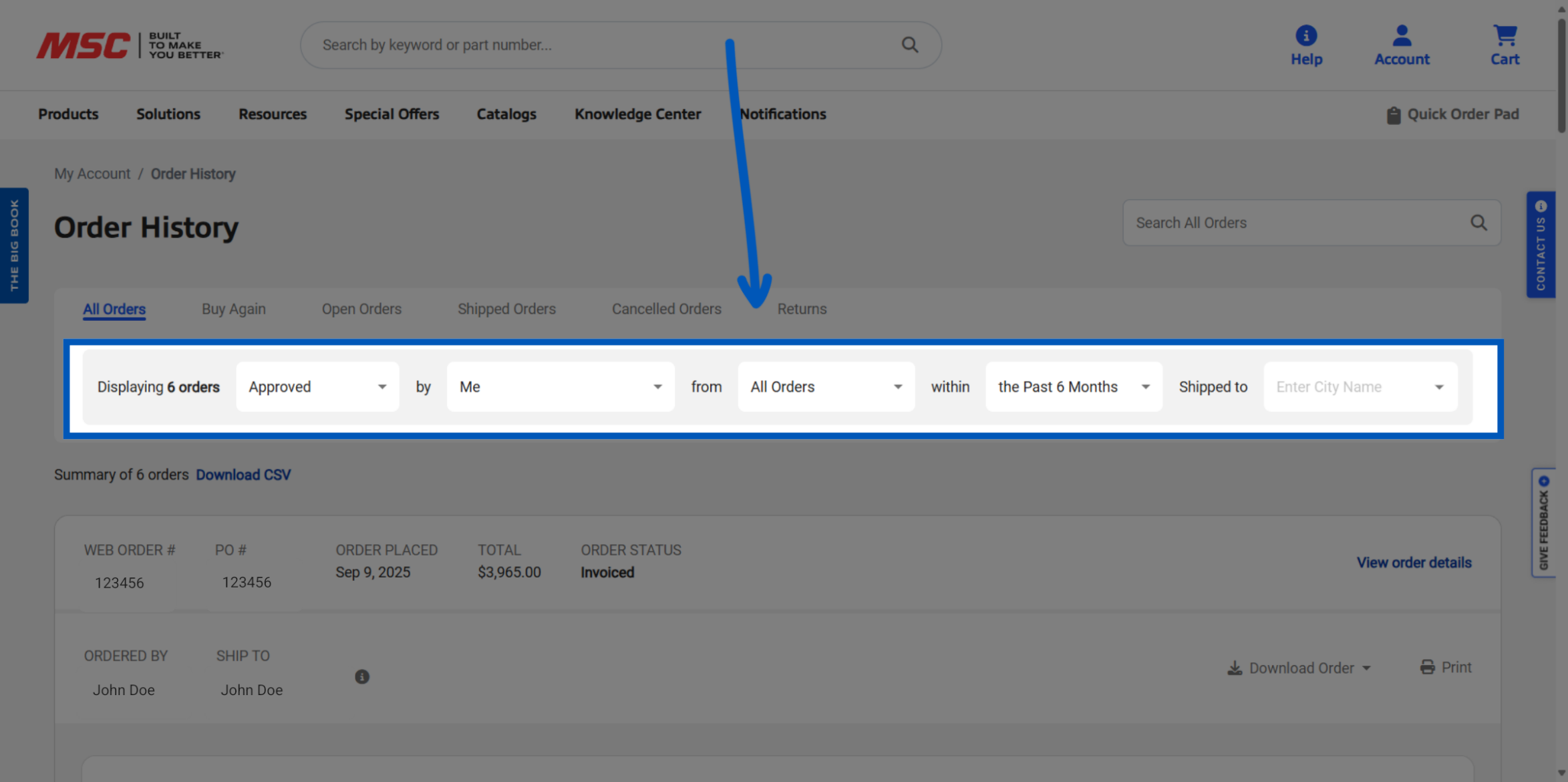Click the Print printer icon
The width and height of the screenshot is (1568, 782).
[x=1427, y=667]
